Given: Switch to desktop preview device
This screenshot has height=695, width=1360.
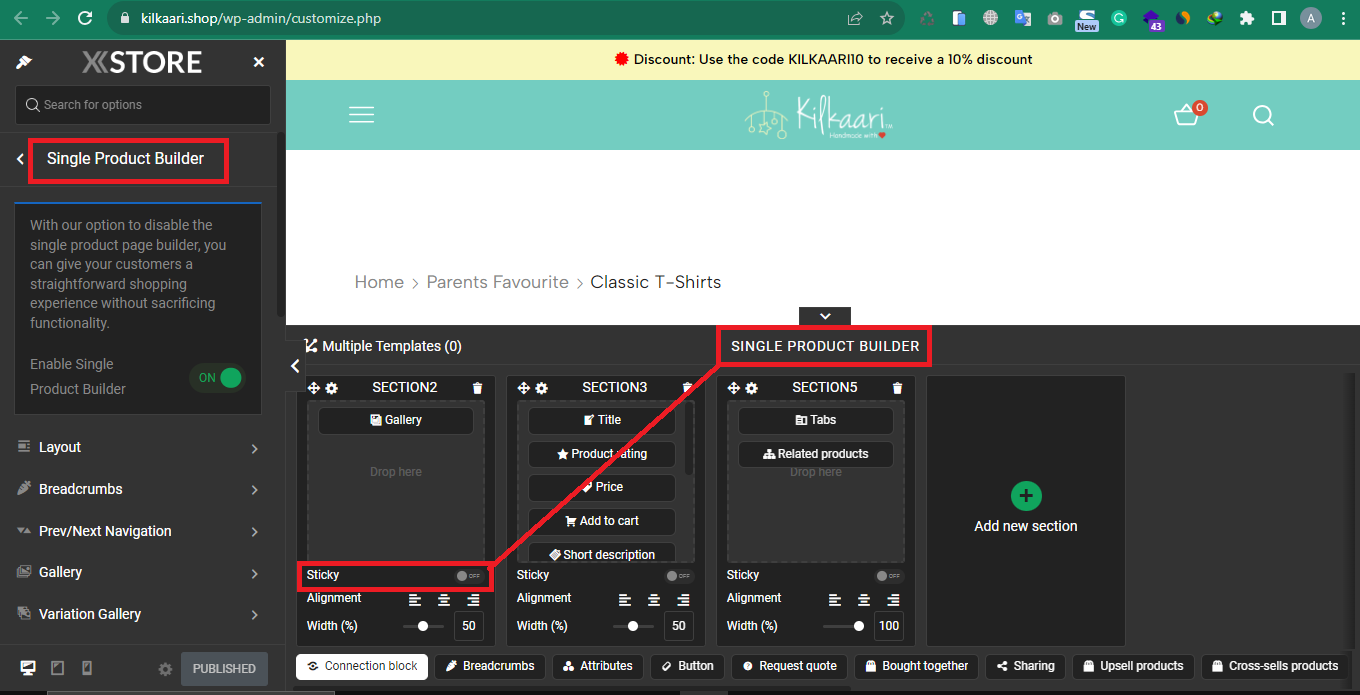Looking at the screenshot, I should pyautogui.click(x=28, y=668).
